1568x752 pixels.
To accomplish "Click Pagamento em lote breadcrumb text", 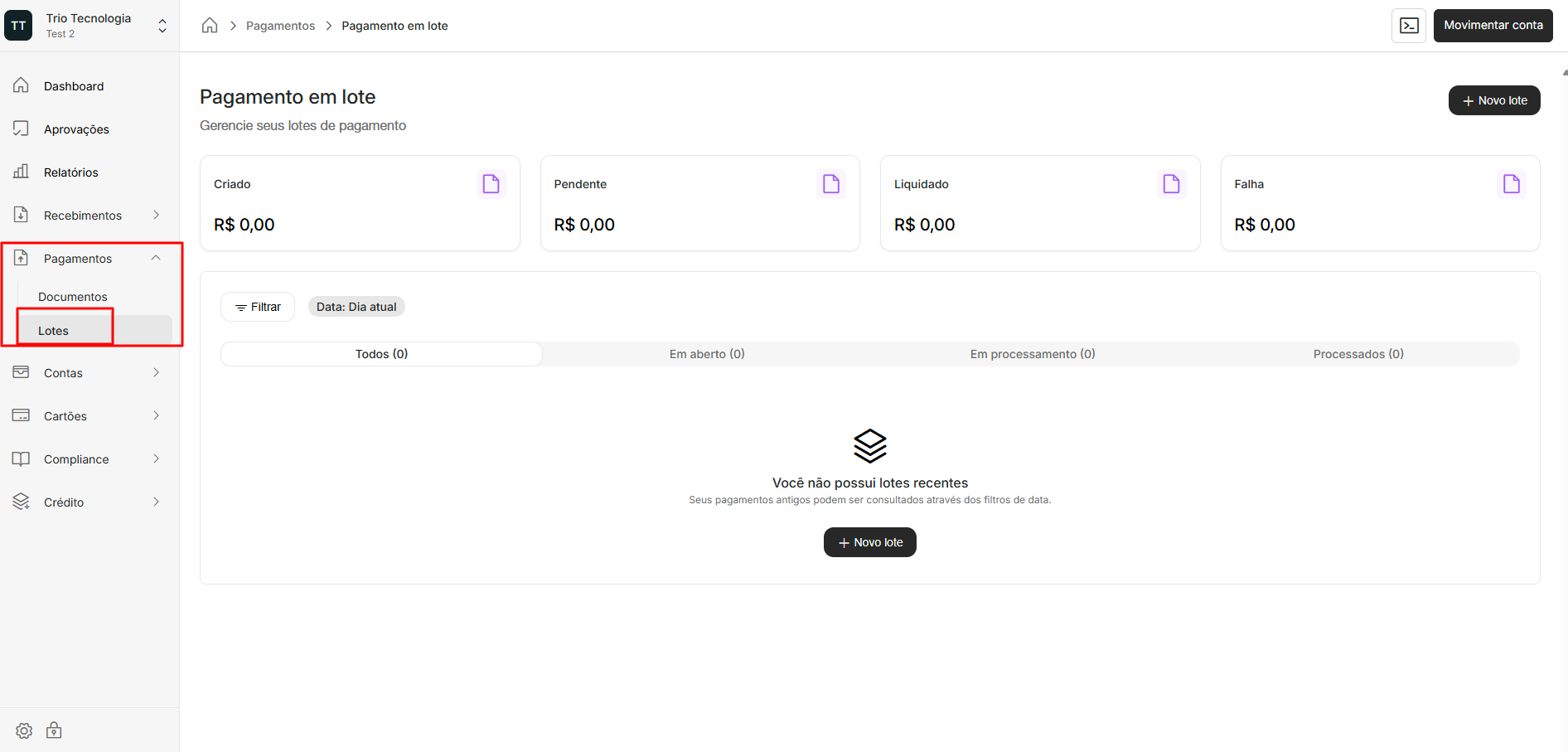I will [x=394, y=26].
